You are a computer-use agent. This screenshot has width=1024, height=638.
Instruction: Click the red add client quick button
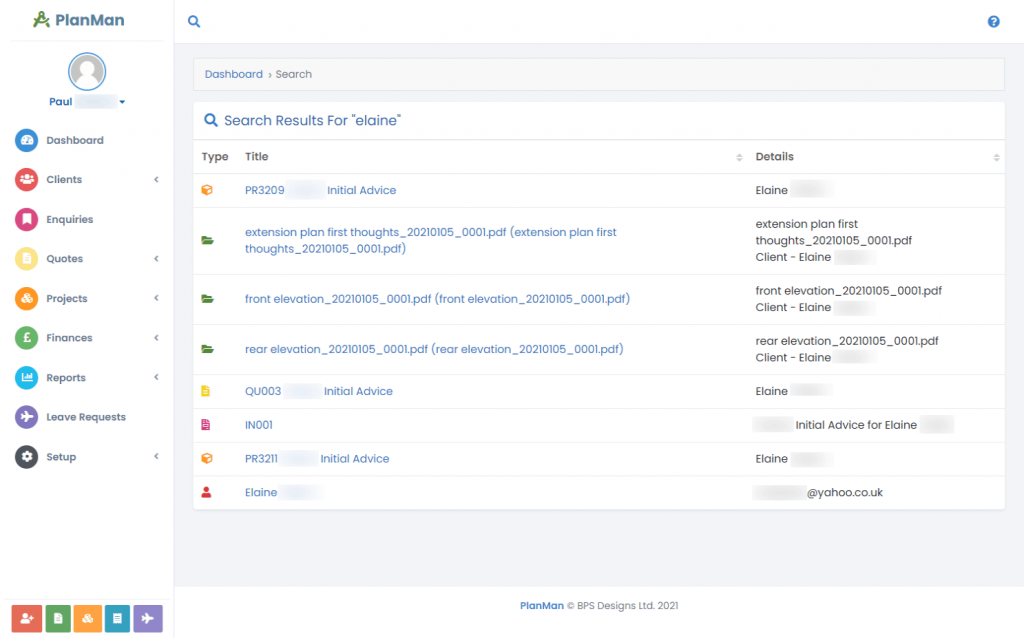click(x=27, y=618)
